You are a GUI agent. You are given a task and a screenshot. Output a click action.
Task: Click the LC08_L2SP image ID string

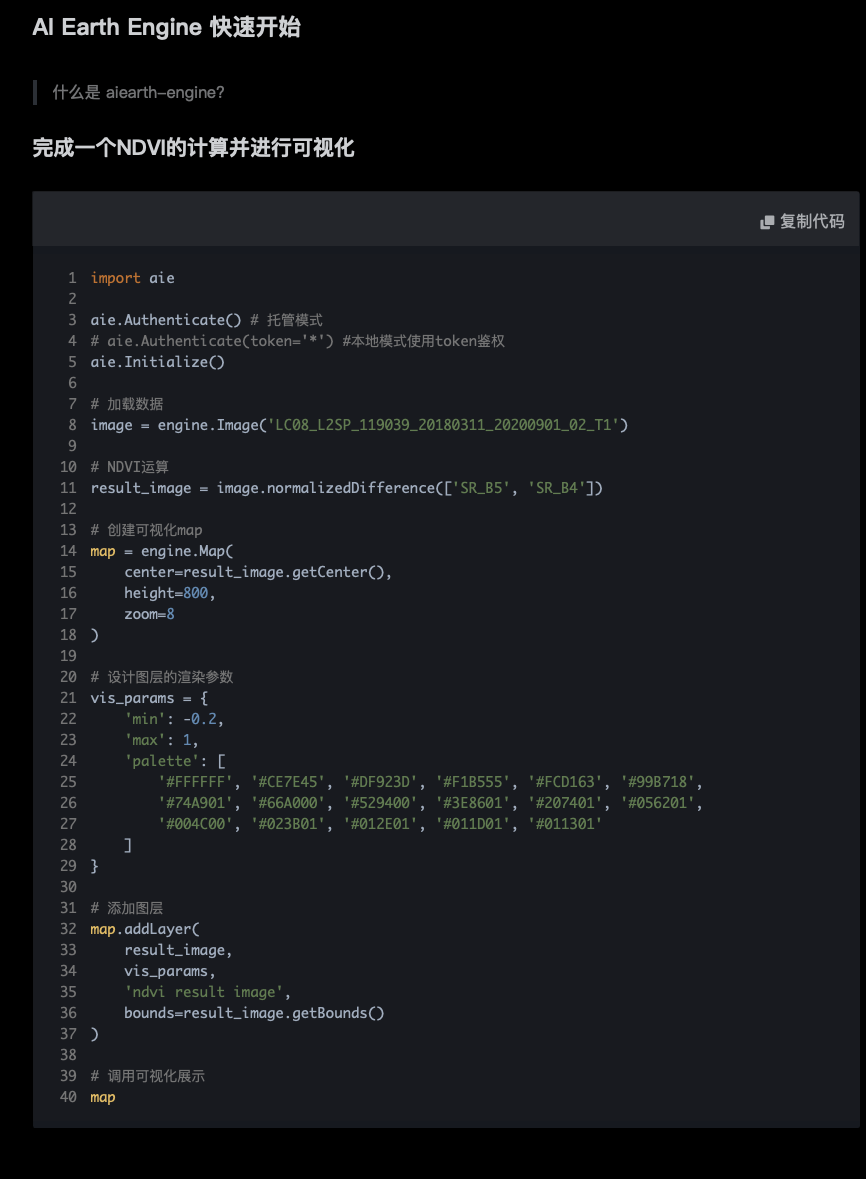click(x=443, y=425)
